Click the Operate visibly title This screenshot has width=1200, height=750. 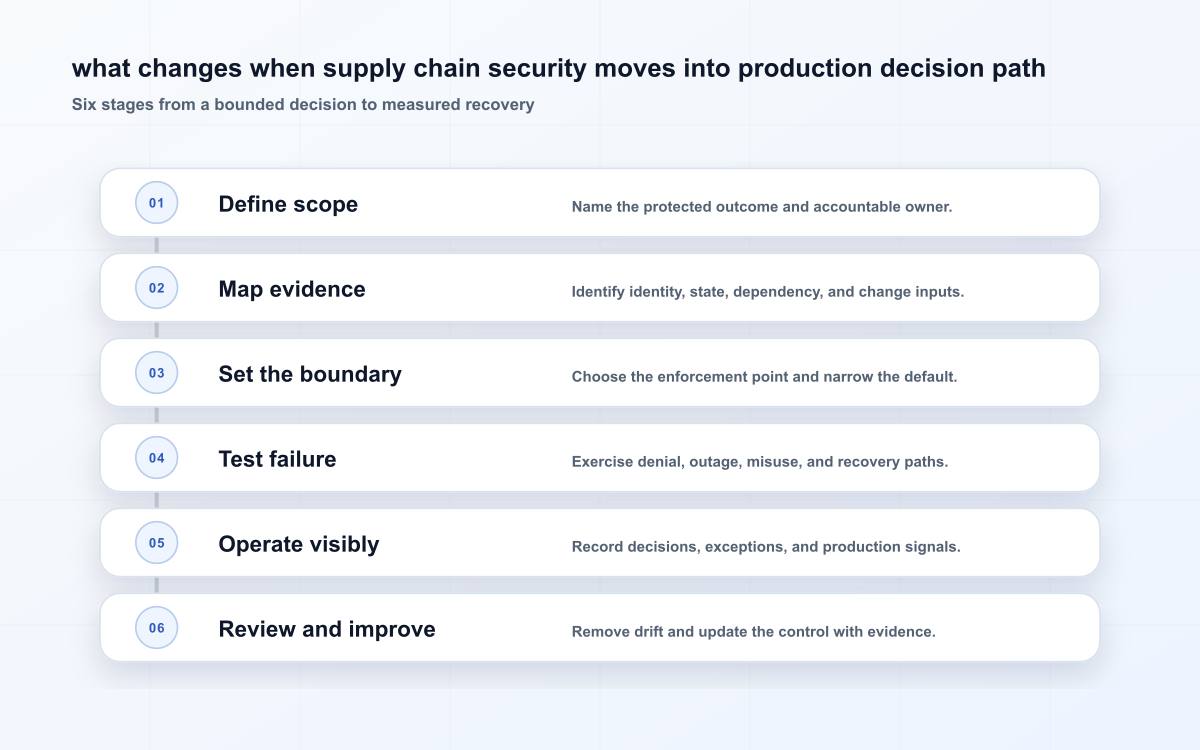tap(299, 544)
